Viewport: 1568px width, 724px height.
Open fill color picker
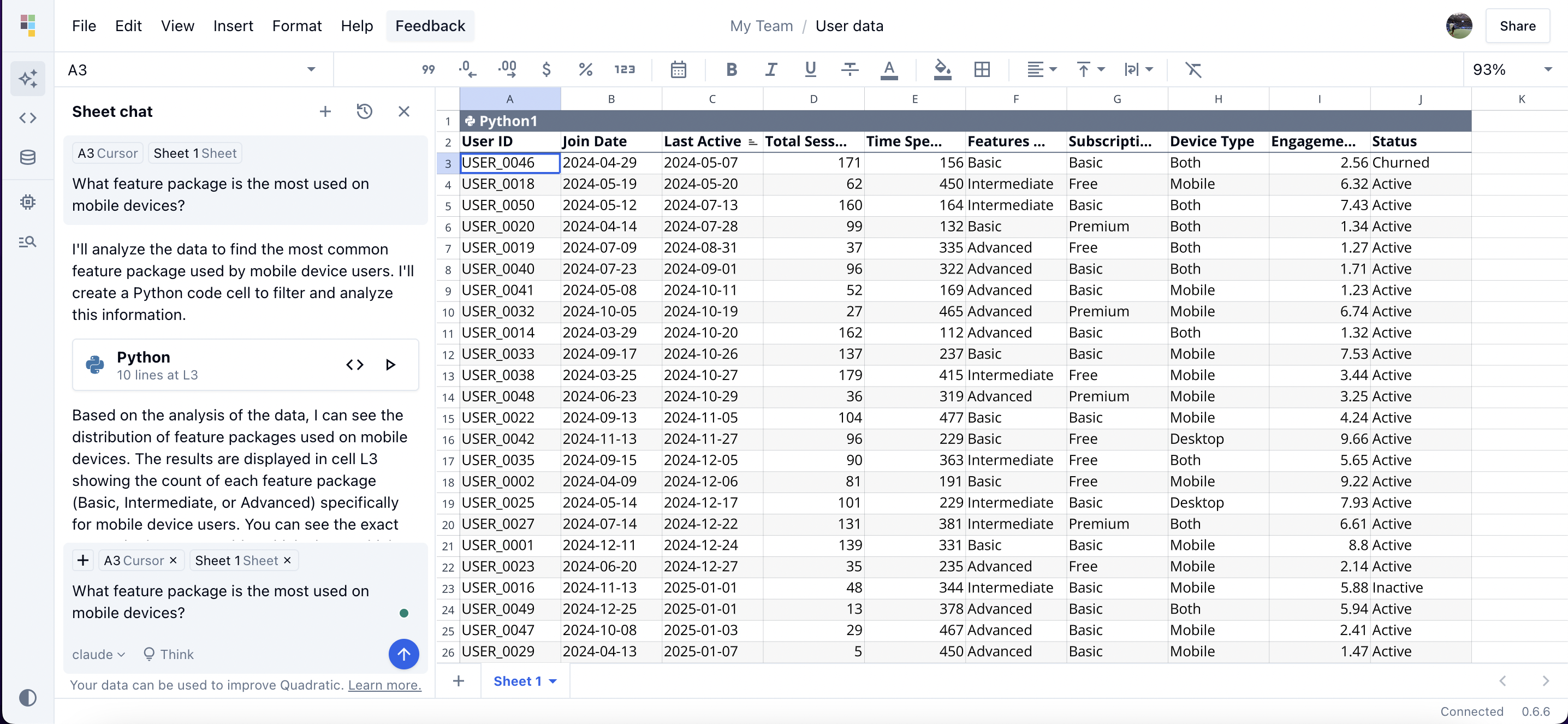click(943, 69)
